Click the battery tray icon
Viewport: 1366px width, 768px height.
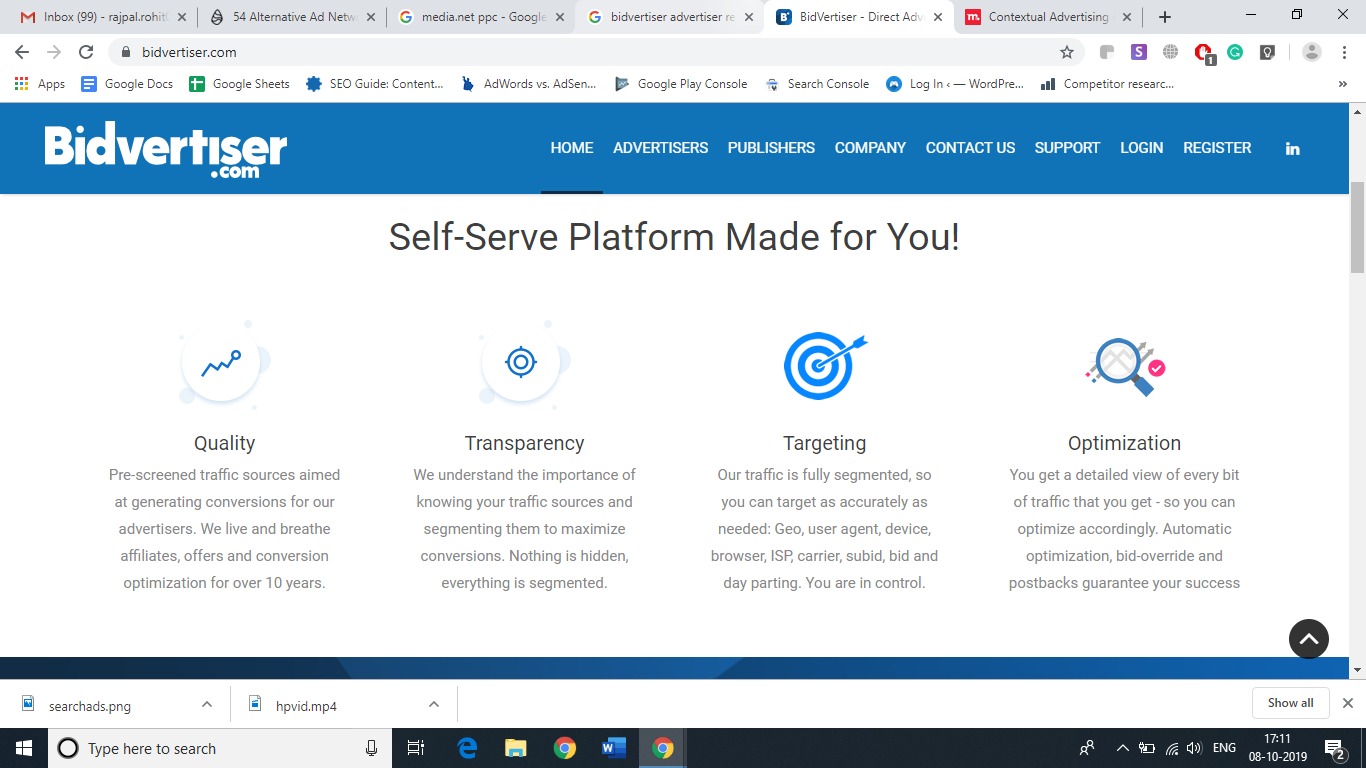[x=1147, y=748]
